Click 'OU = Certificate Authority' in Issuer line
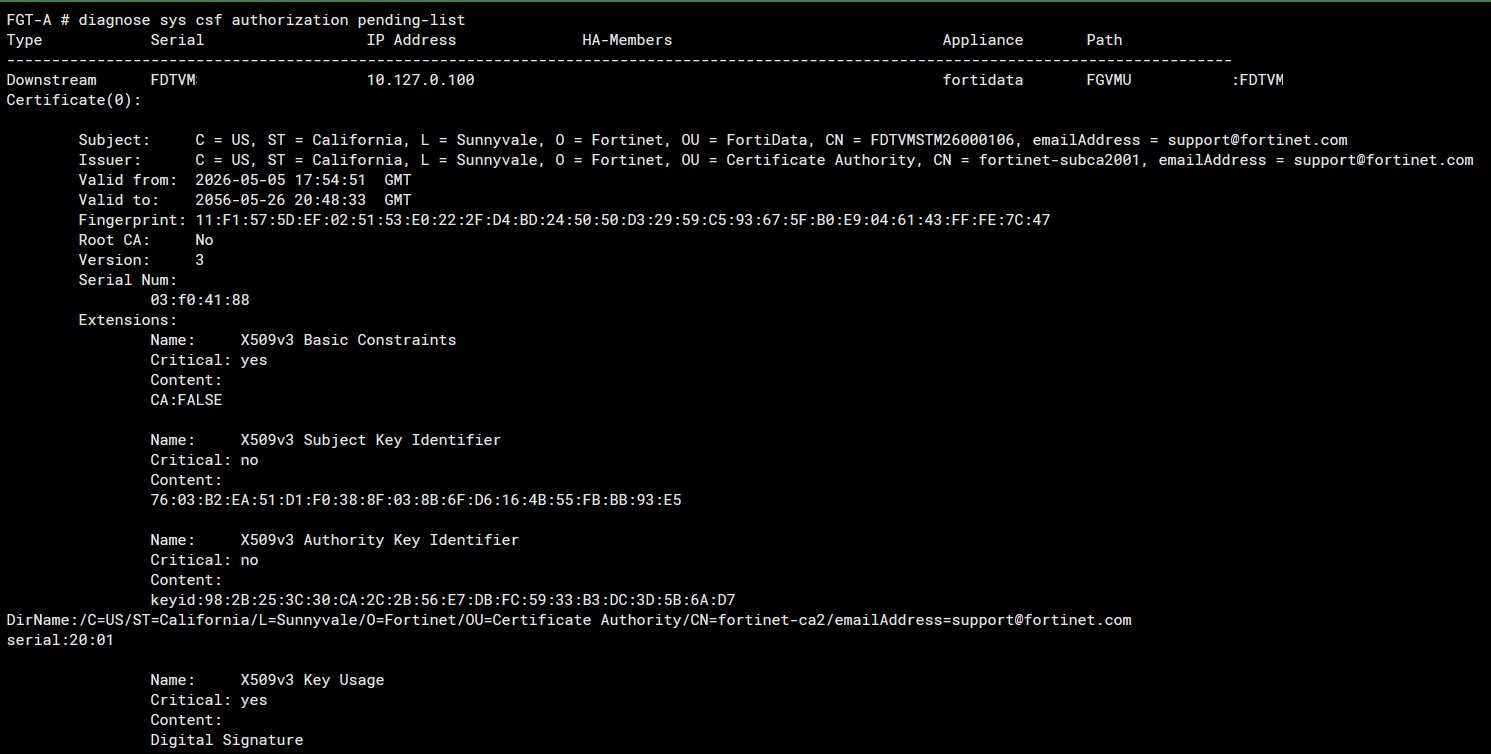Image resolution: width=1491 pixels, height=754 pixels. coord(799,160)
